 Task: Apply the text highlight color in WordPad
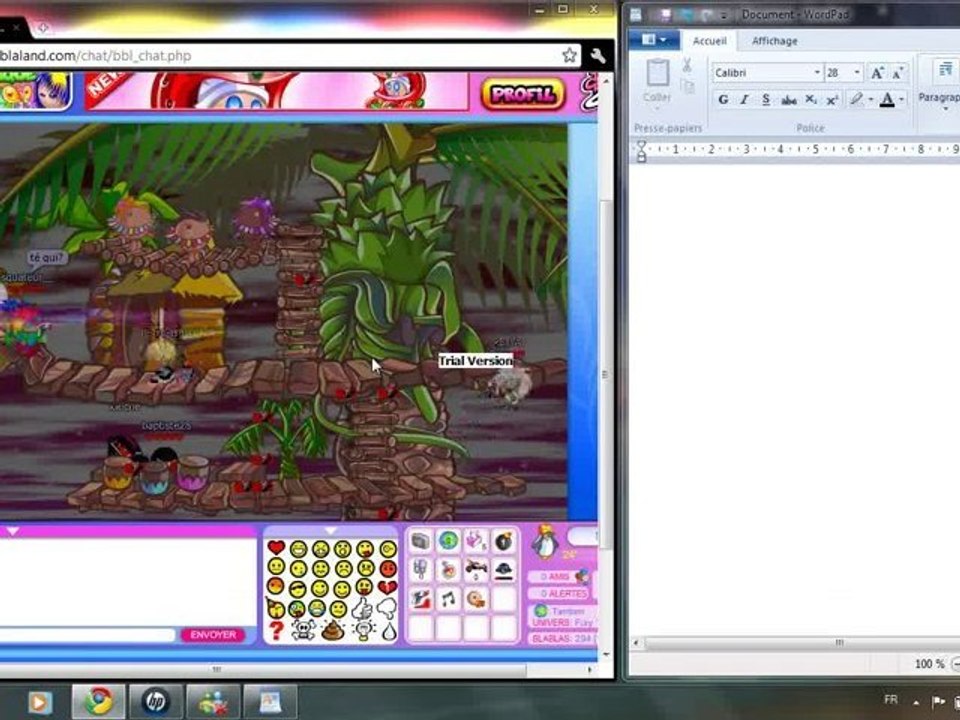click(x=856, y=99)
